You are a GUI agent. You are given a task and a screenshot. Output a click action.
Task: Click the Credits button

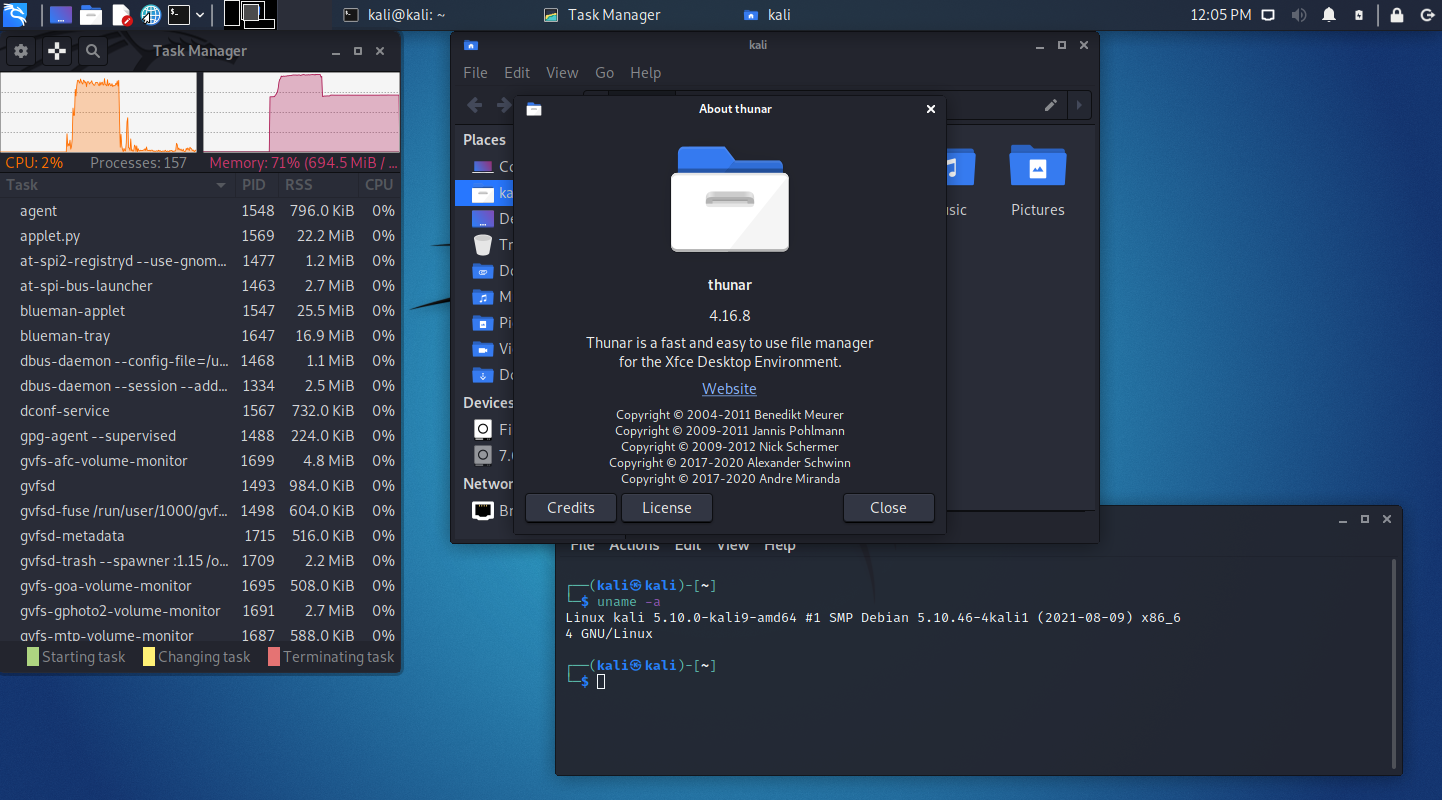click(x=571, y=508)
